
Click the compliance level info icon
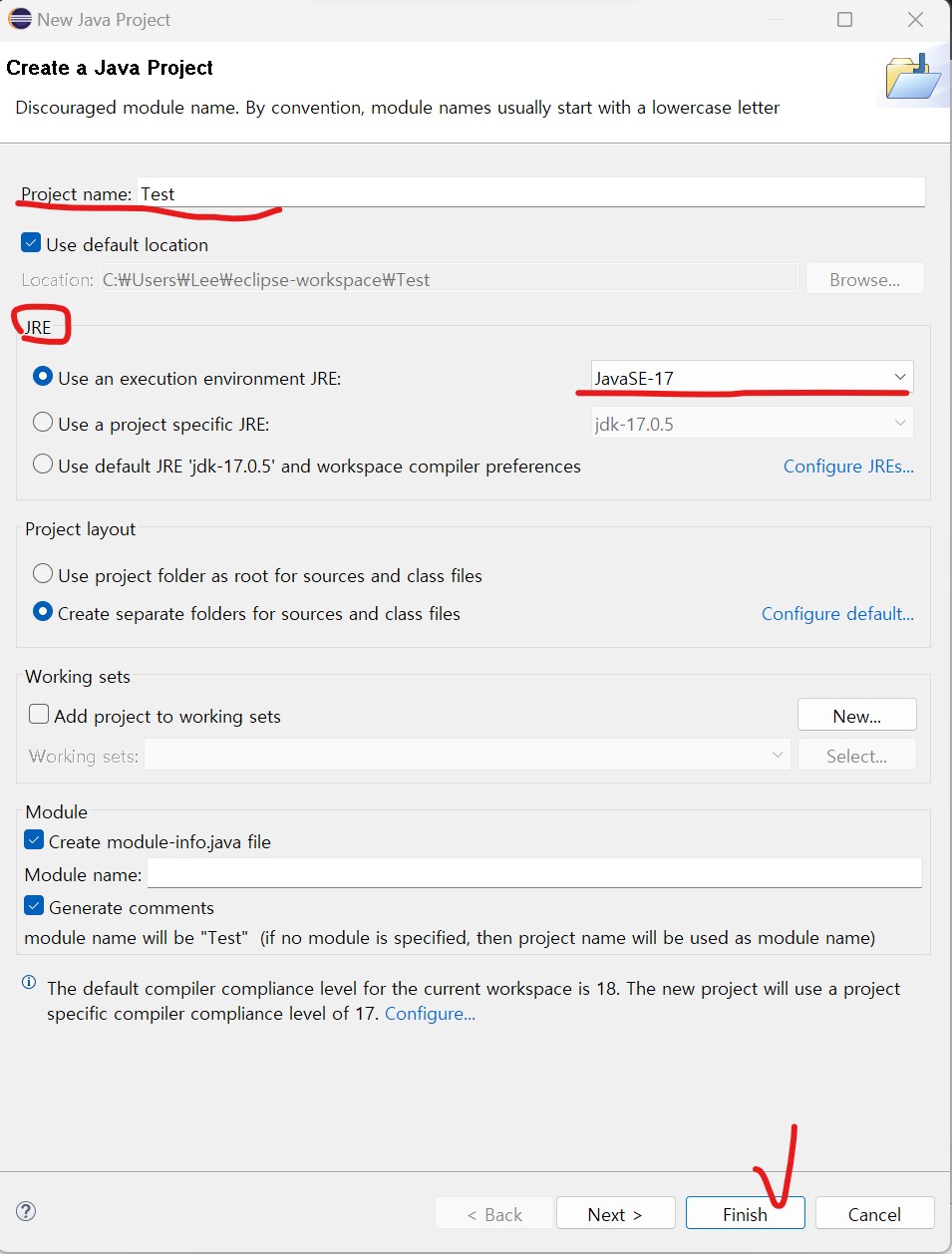point(29,983)
